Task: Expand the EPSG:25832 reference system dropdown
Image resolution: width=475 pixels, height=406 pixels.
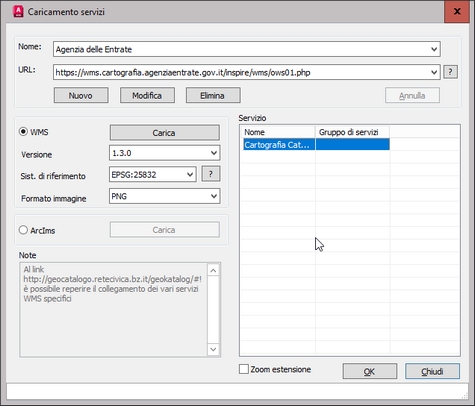Action: click(190, 174)
